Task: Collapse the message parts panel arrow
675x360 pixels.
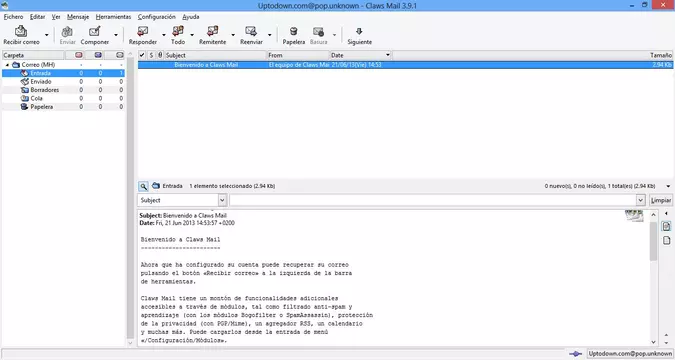Action: [x=666, y=214]
